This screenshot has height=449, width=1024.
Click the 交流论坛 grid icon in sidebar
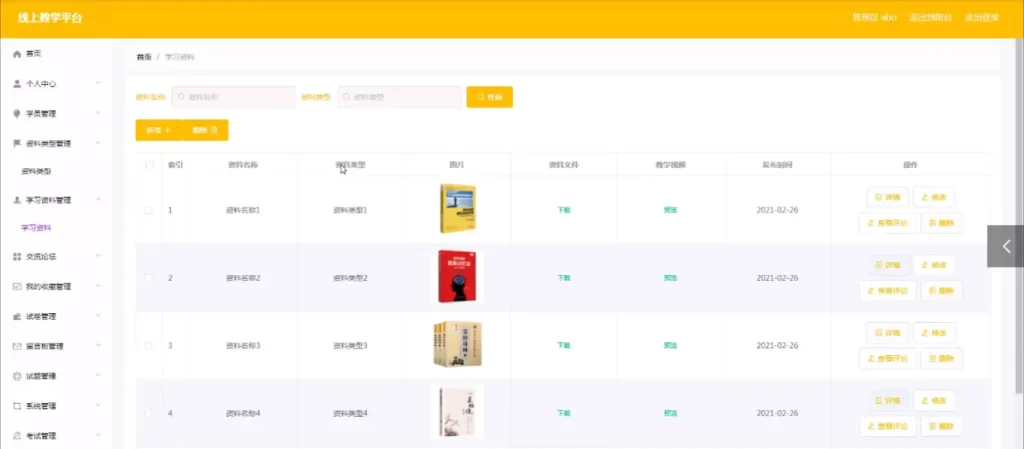(17, 257)
